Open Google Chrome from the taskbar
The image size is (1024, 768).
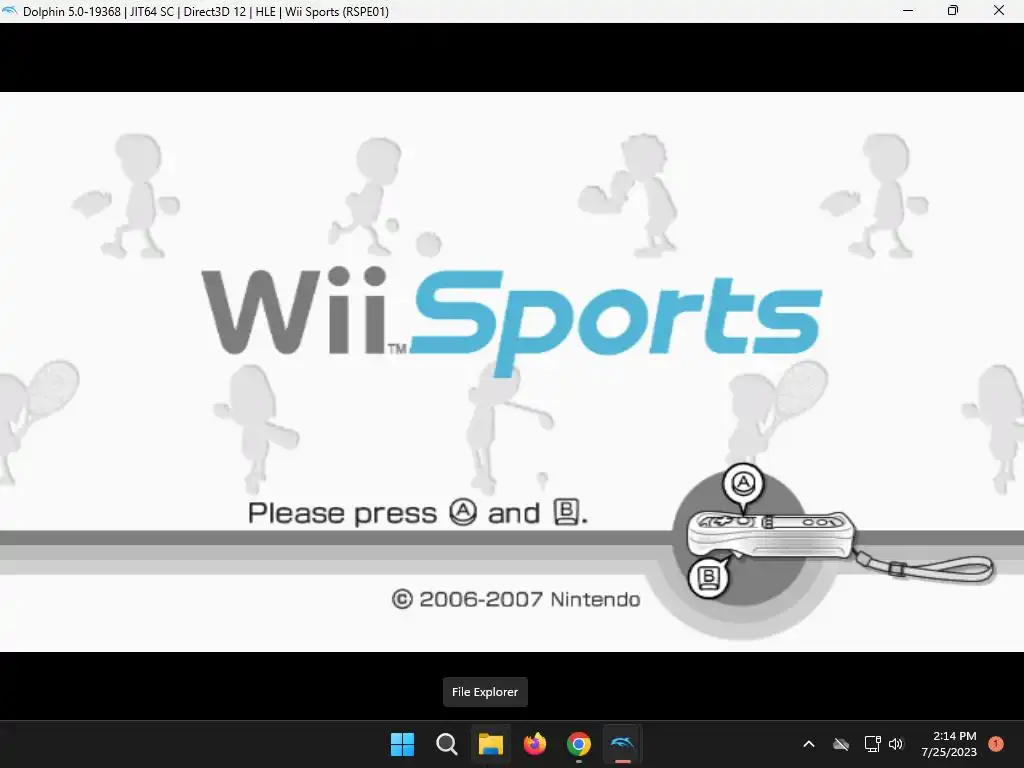click(579, 744)
